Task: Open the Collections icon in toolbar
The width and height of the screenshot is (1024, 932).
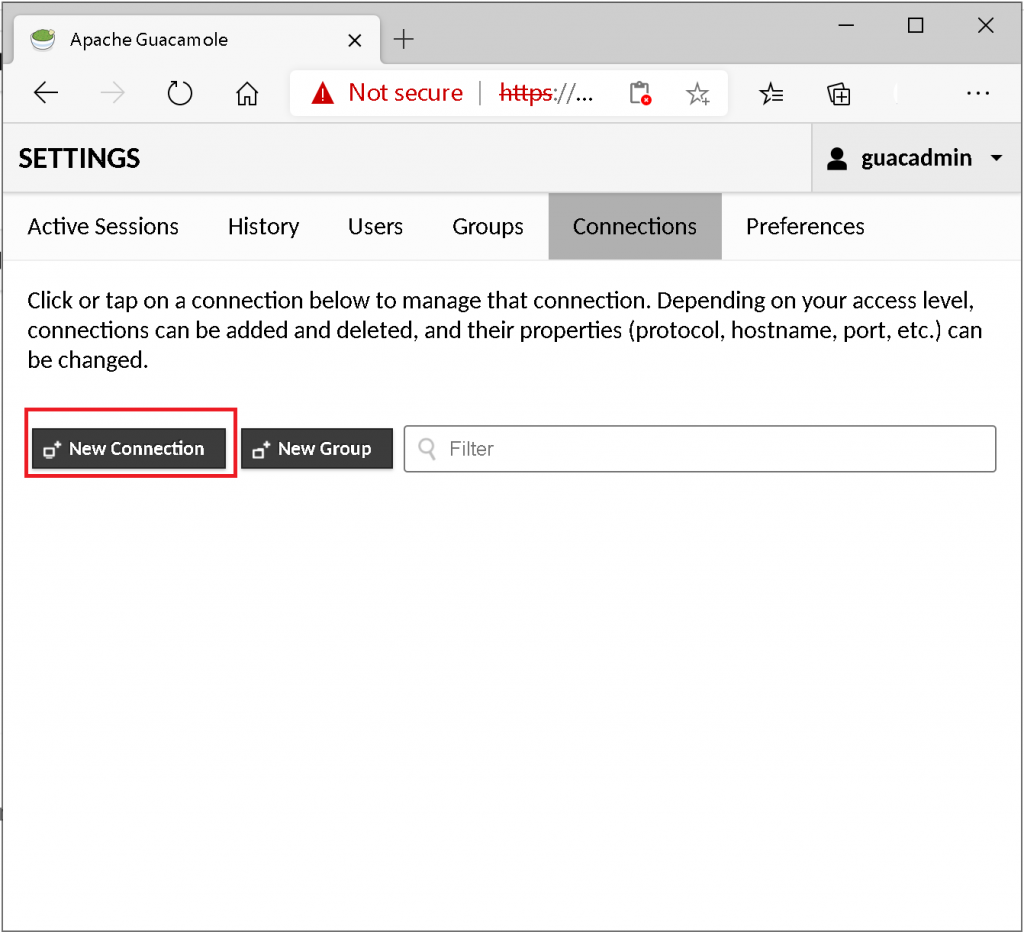Action: pyautogui.click(x=839, y=94)
